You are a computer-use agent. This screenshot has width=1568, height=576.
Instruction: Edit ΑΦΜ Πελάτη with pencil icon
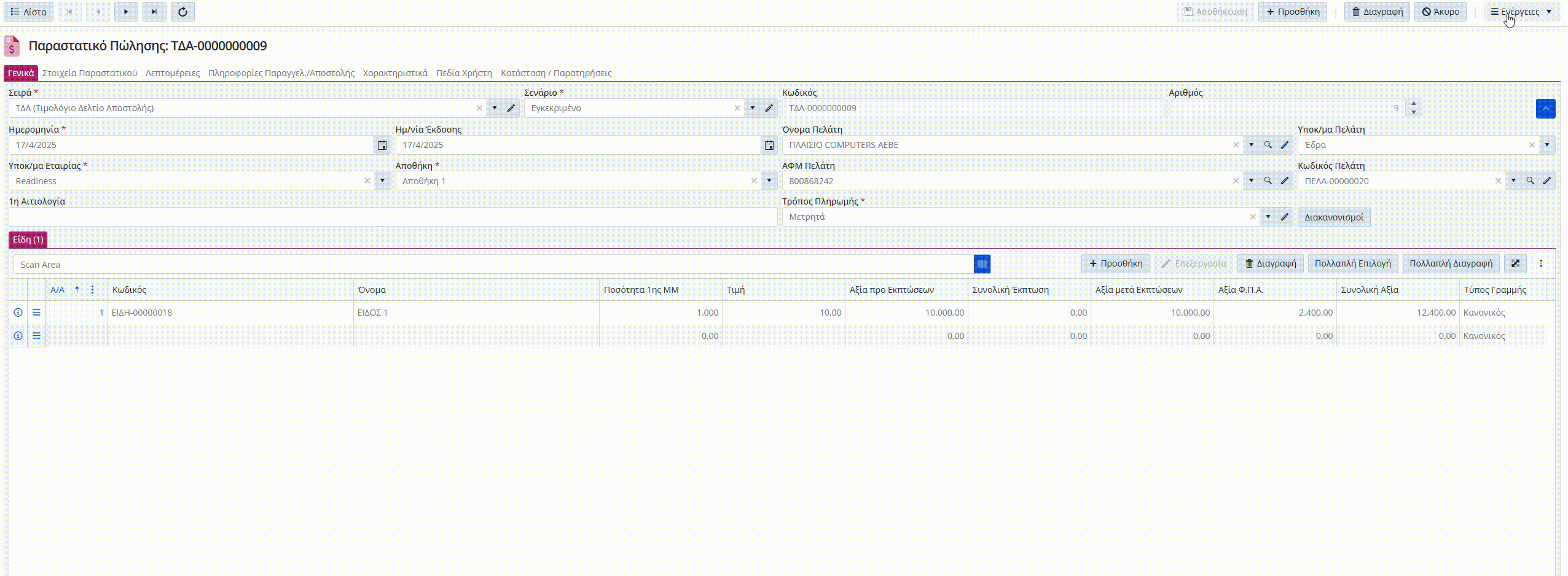pyautogui.click(x=1285, y=181)
